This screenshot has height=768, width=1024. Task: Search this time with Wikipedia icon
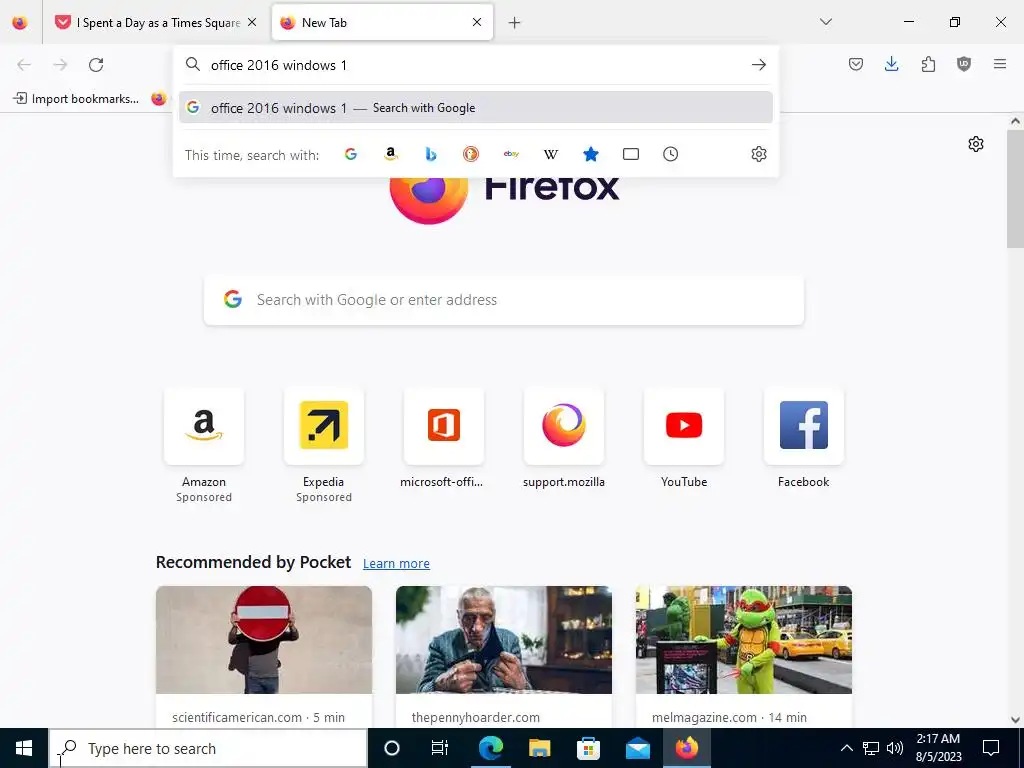click(551, 154)
